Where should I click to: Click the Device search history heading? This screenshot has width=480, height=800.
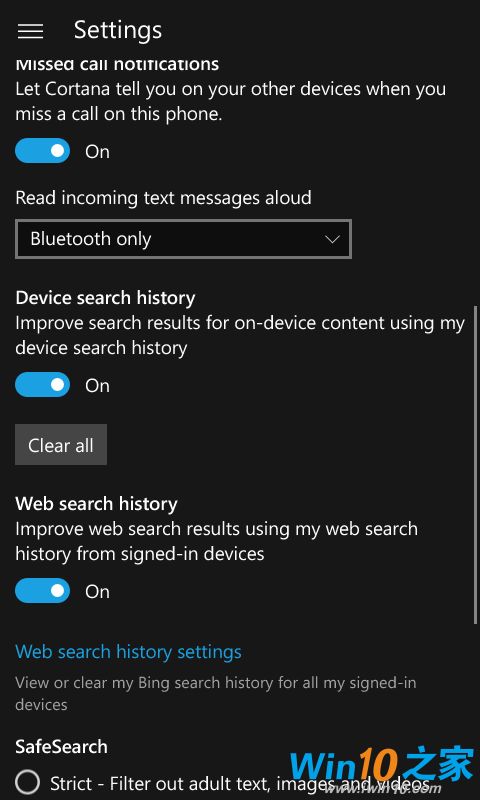coord(105,297)
